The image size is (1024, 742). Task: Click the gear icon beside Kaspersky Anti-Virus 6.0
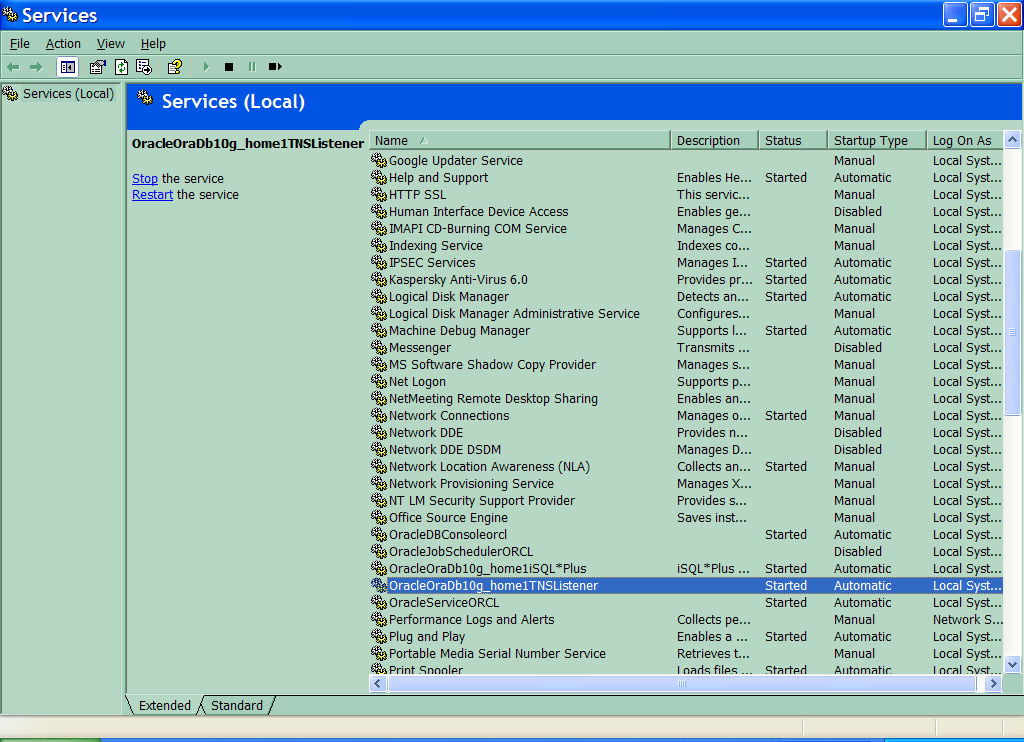point(379,280)
